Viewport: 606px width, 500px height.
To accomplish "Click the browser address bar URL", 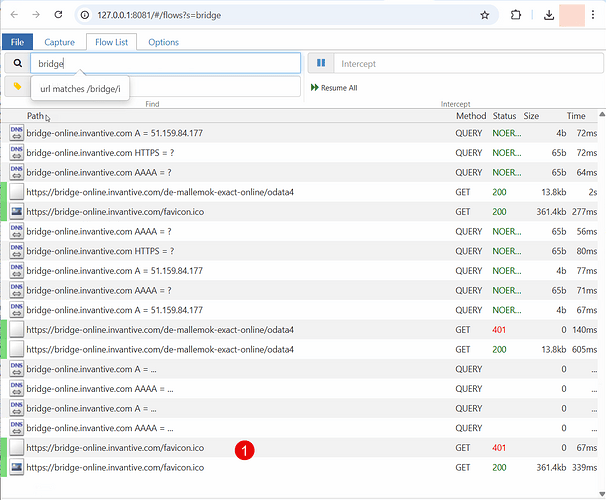I will (159, 15).
